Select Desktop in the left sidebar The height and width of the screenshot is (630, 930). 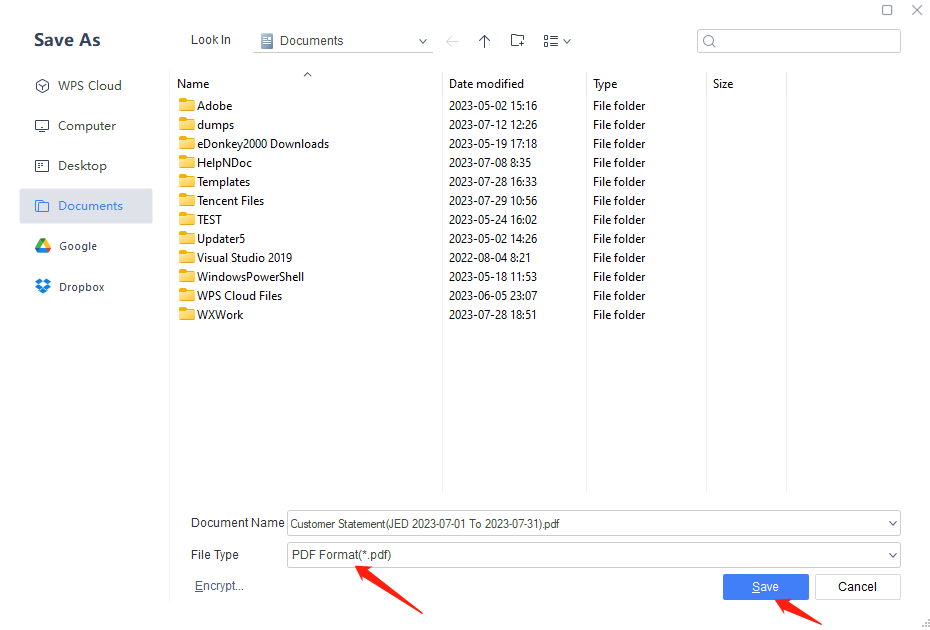(x=81, y=166)
